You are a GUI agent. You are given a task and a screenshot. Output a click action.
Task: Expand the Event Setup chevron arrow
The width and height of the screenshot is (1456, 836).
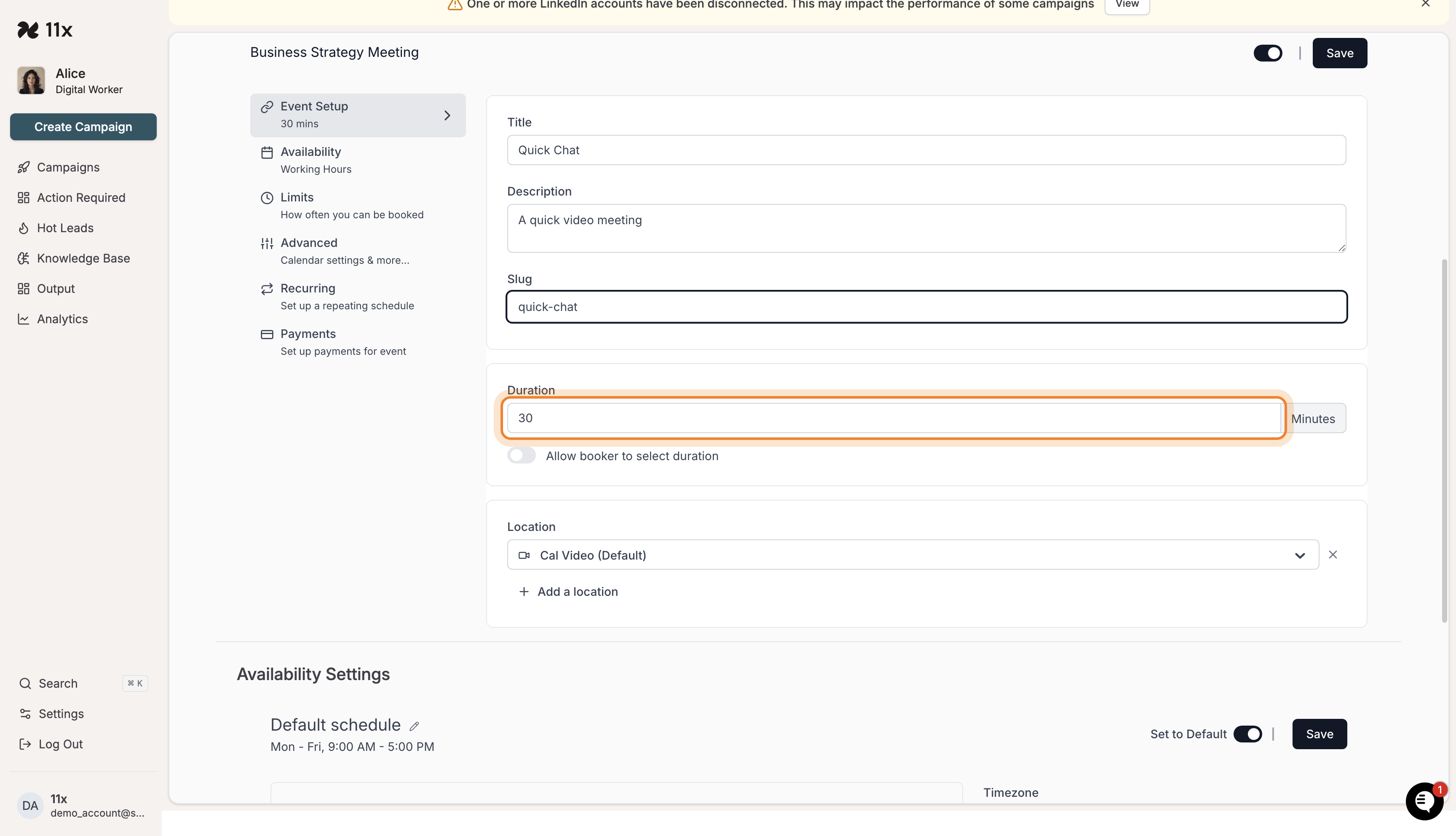447,115
